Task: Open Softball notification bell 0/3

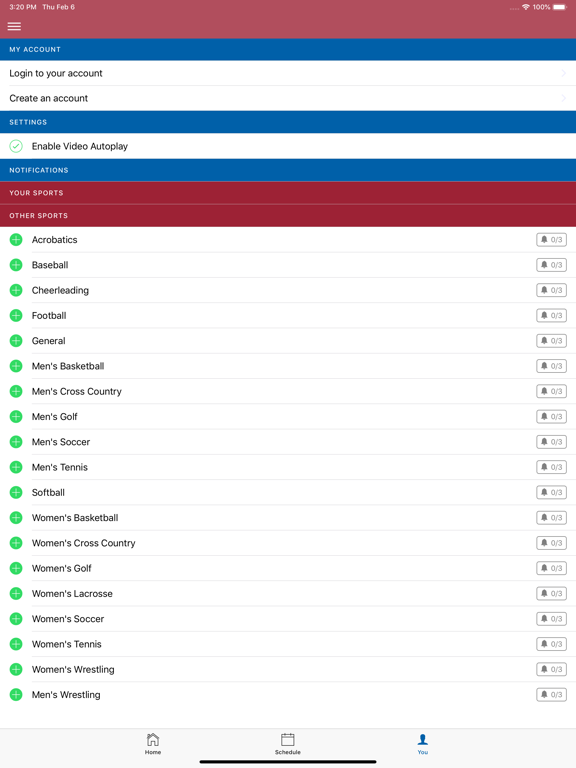Action: pyautogui.click(x=552, y=492)
